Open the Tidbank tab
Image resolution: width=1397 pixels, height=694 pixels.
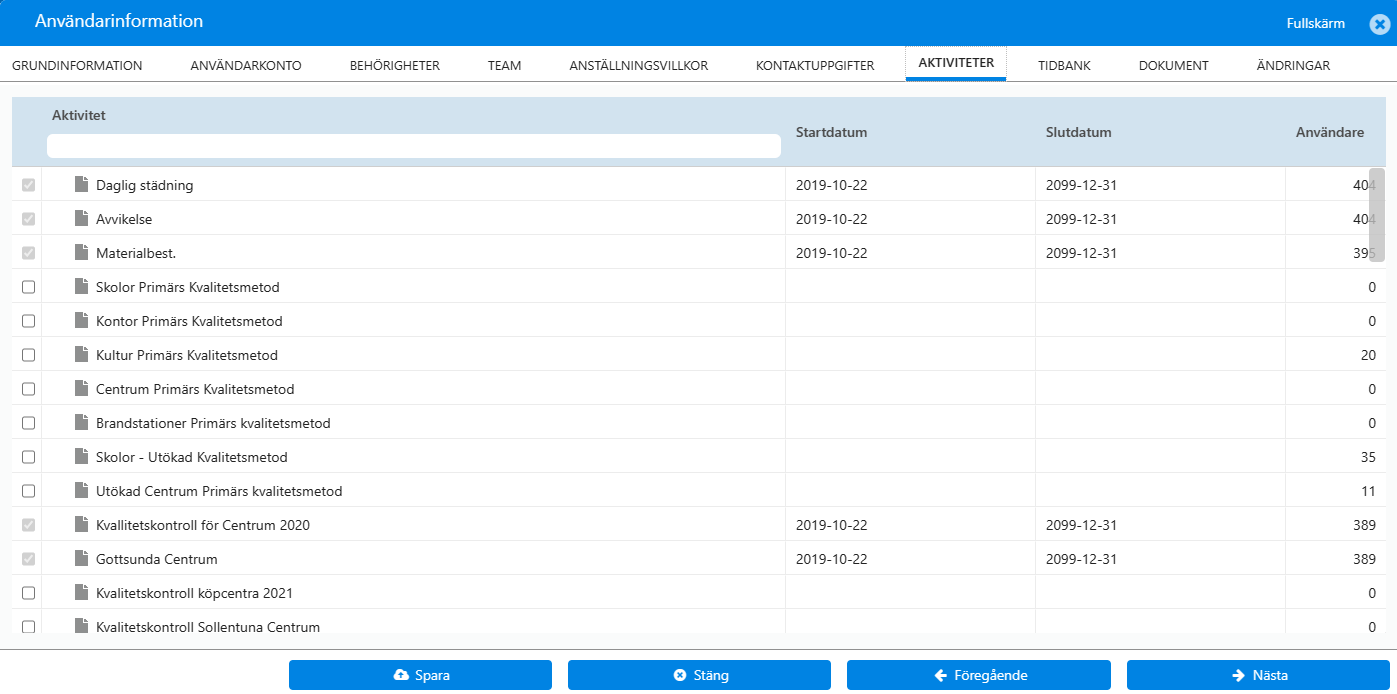tap(1064, 65)
